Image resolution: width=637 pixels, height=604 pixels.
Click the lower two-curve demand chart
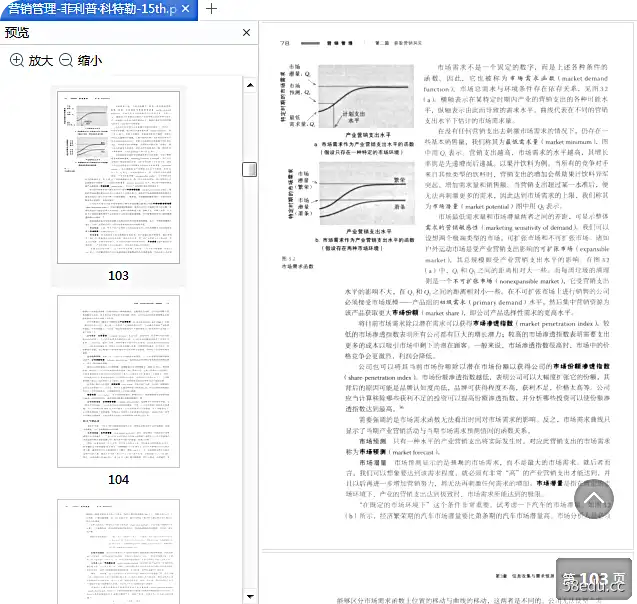(x=367, y=193)
